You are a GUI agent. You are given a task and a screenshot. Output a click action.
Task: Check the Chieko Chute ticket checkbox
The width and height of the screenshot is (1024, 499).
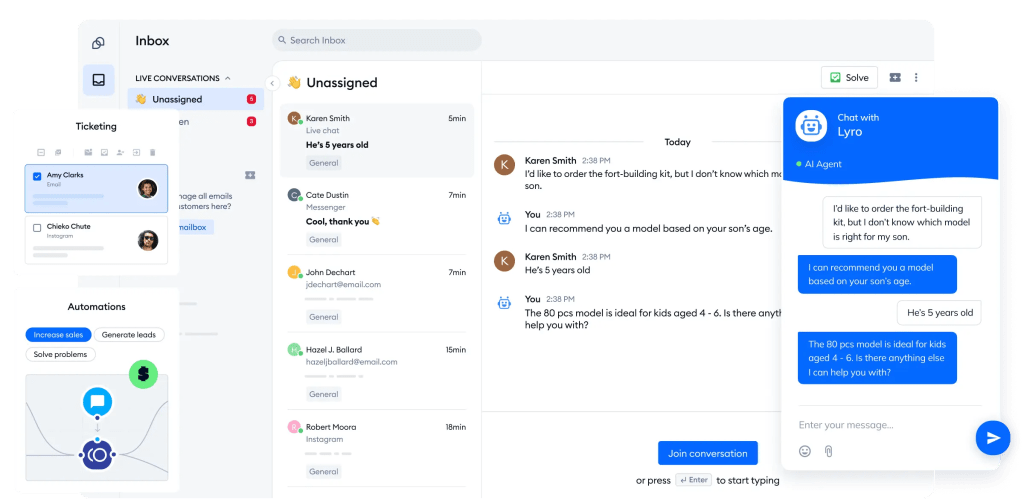[x=37, y=228]
